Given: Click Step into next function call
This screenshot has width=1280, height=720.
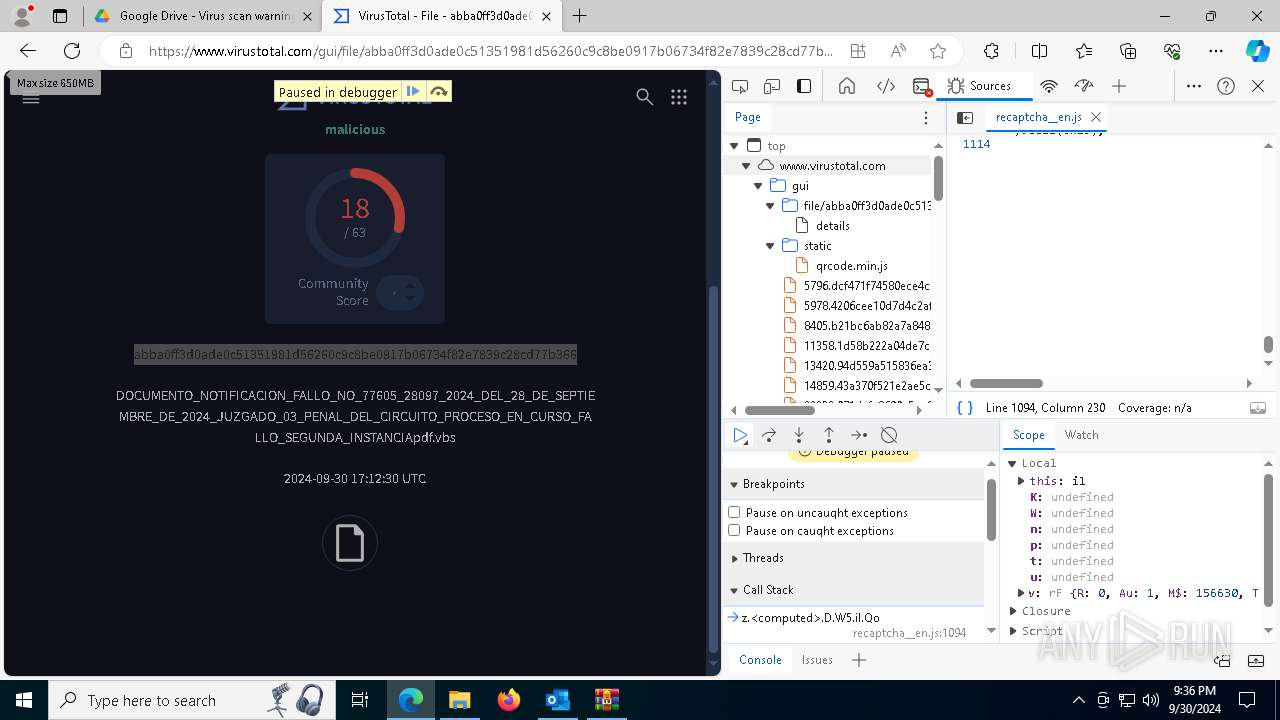Looking at the screenshot, I should 799,435.
